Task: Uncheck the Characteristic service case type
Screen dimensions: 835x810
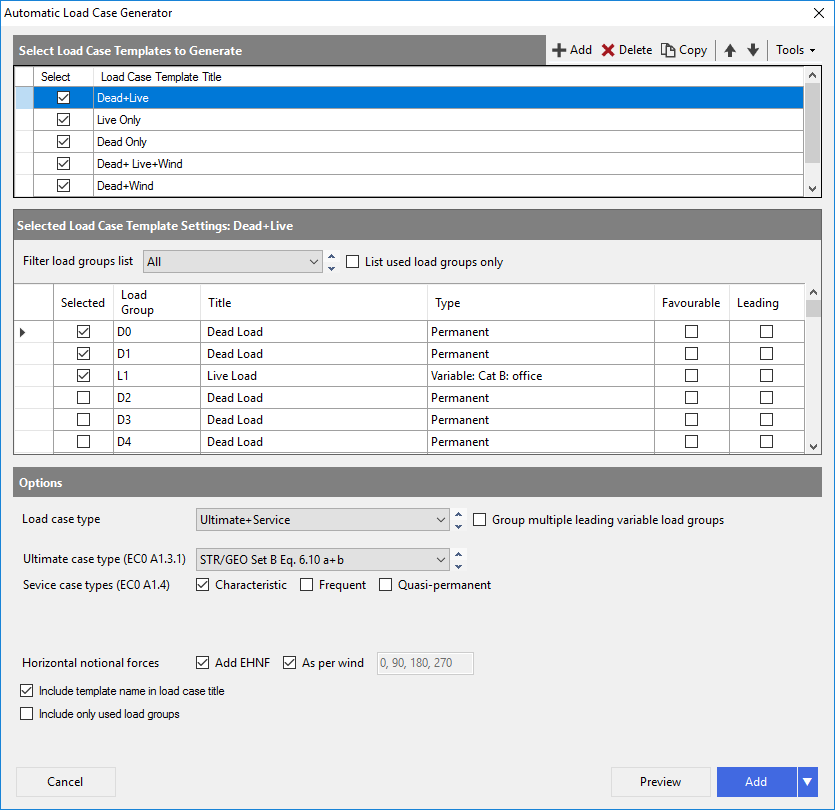Action: tap(202, 585)
